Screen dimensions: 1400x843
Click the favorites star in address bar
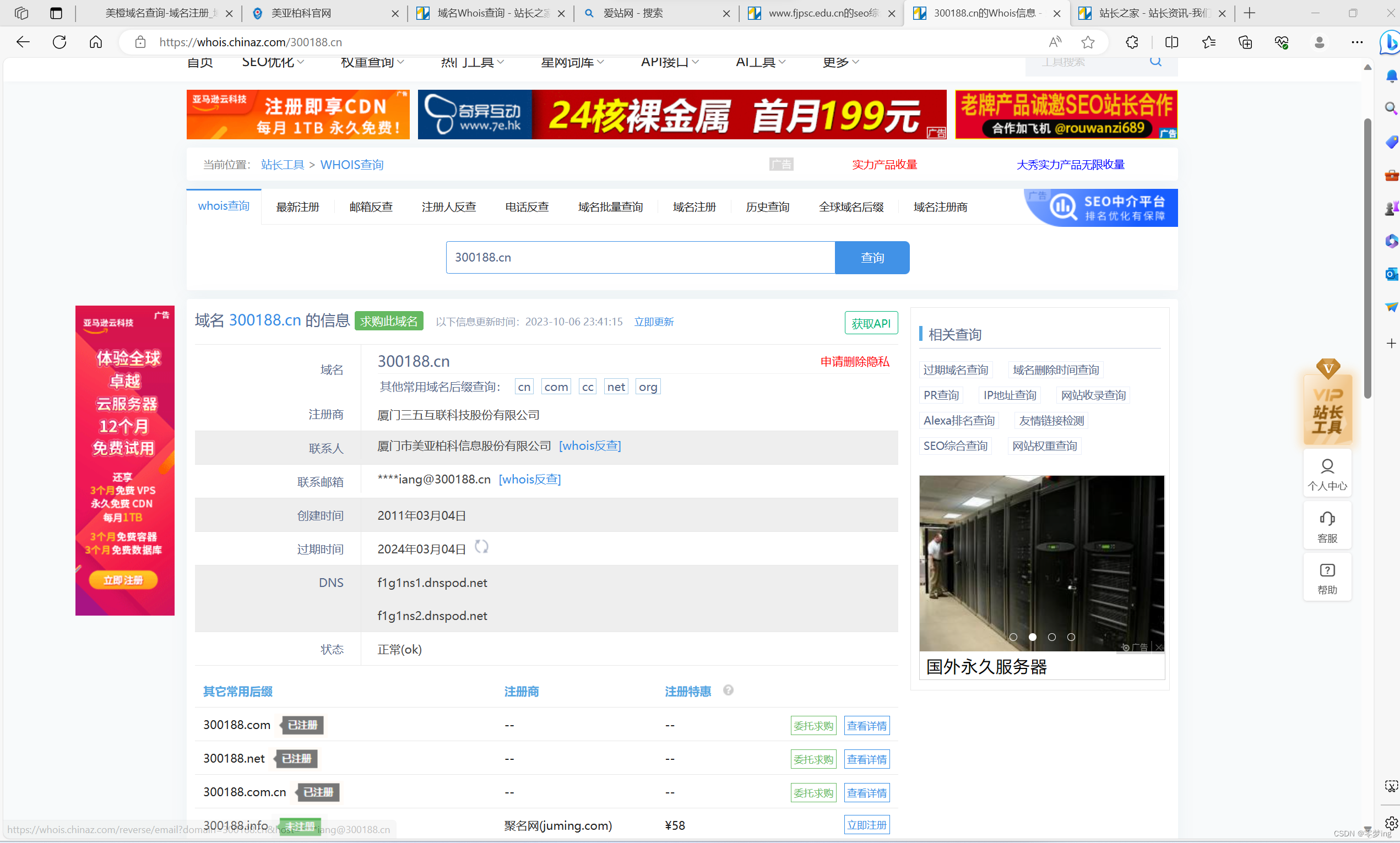(x=1088, y=42)
